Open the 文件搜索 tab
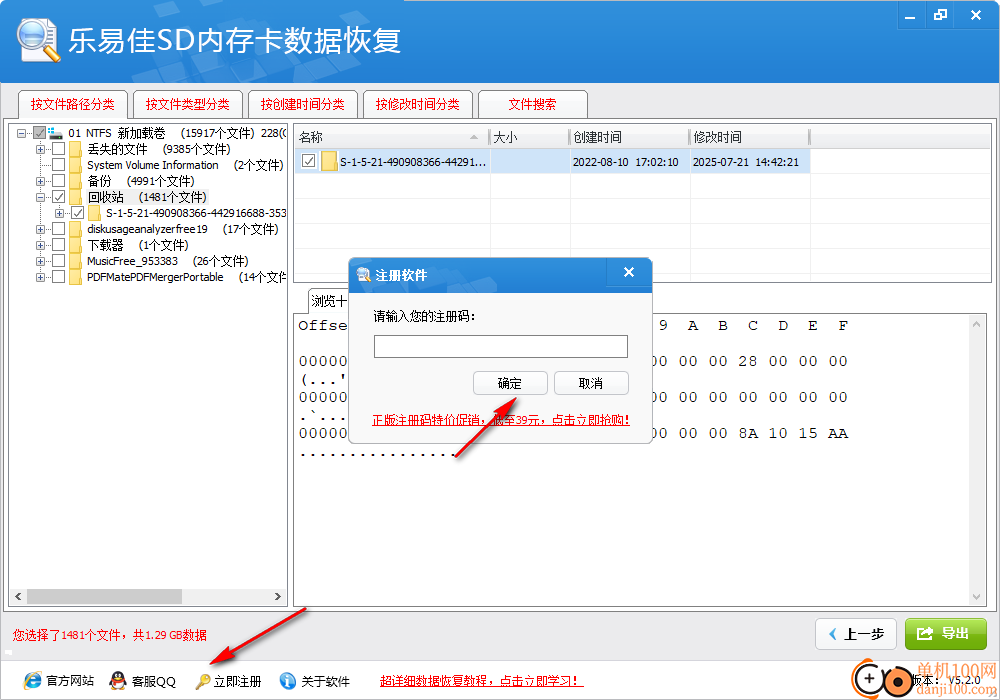The image size is (1000, 700). pyautogui.click(x=532, y=104)
